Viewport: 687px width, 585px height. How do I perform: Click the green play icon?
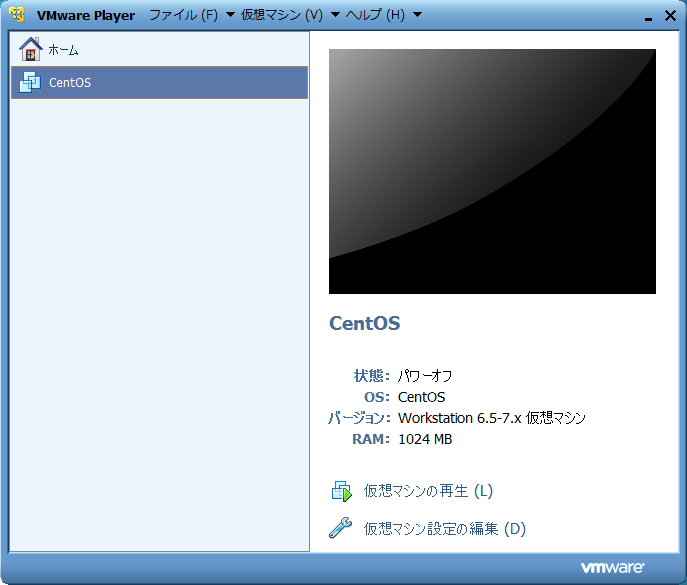point(342,491)
